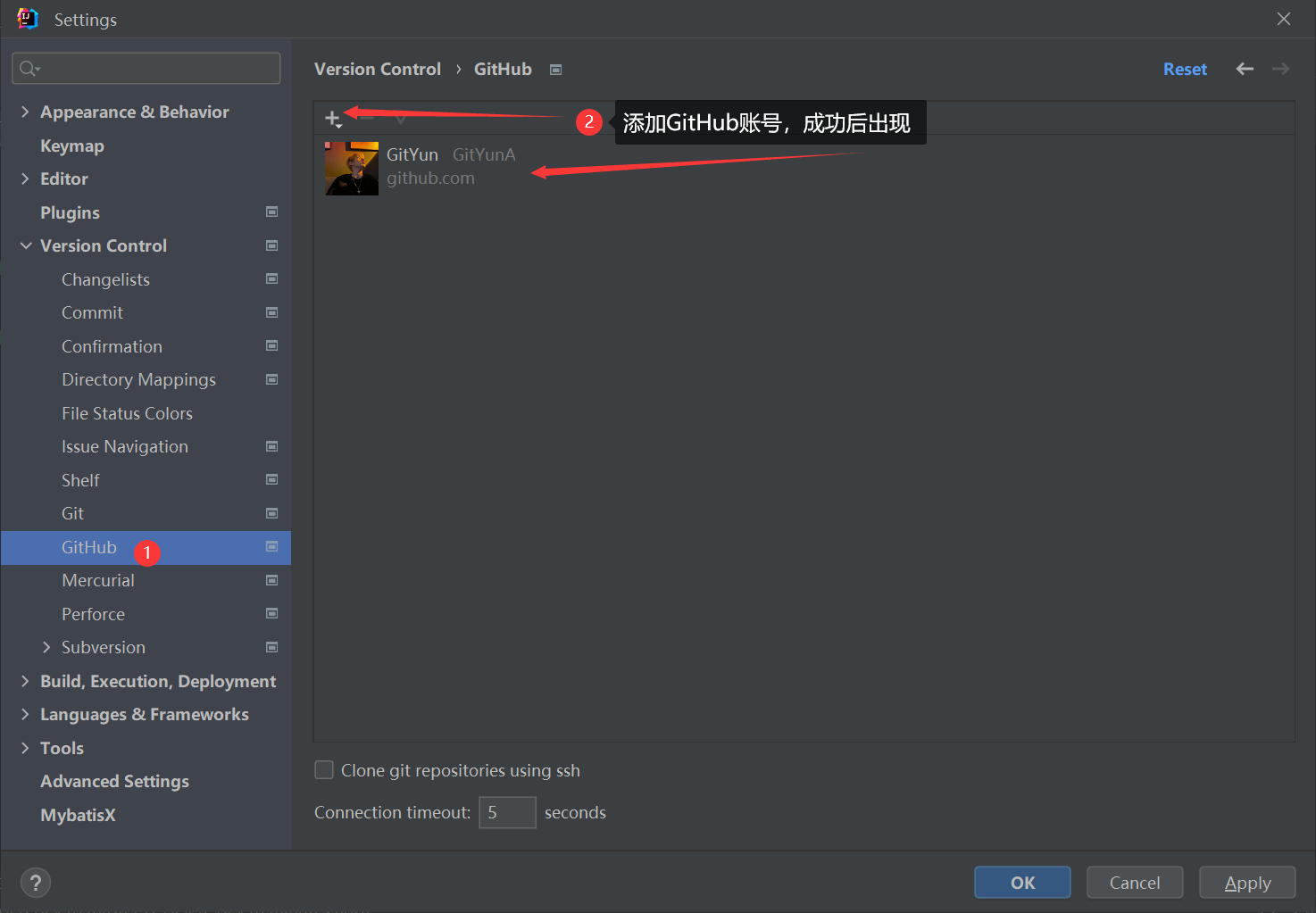Click the project icon on Subversion row

pos(272,647)
